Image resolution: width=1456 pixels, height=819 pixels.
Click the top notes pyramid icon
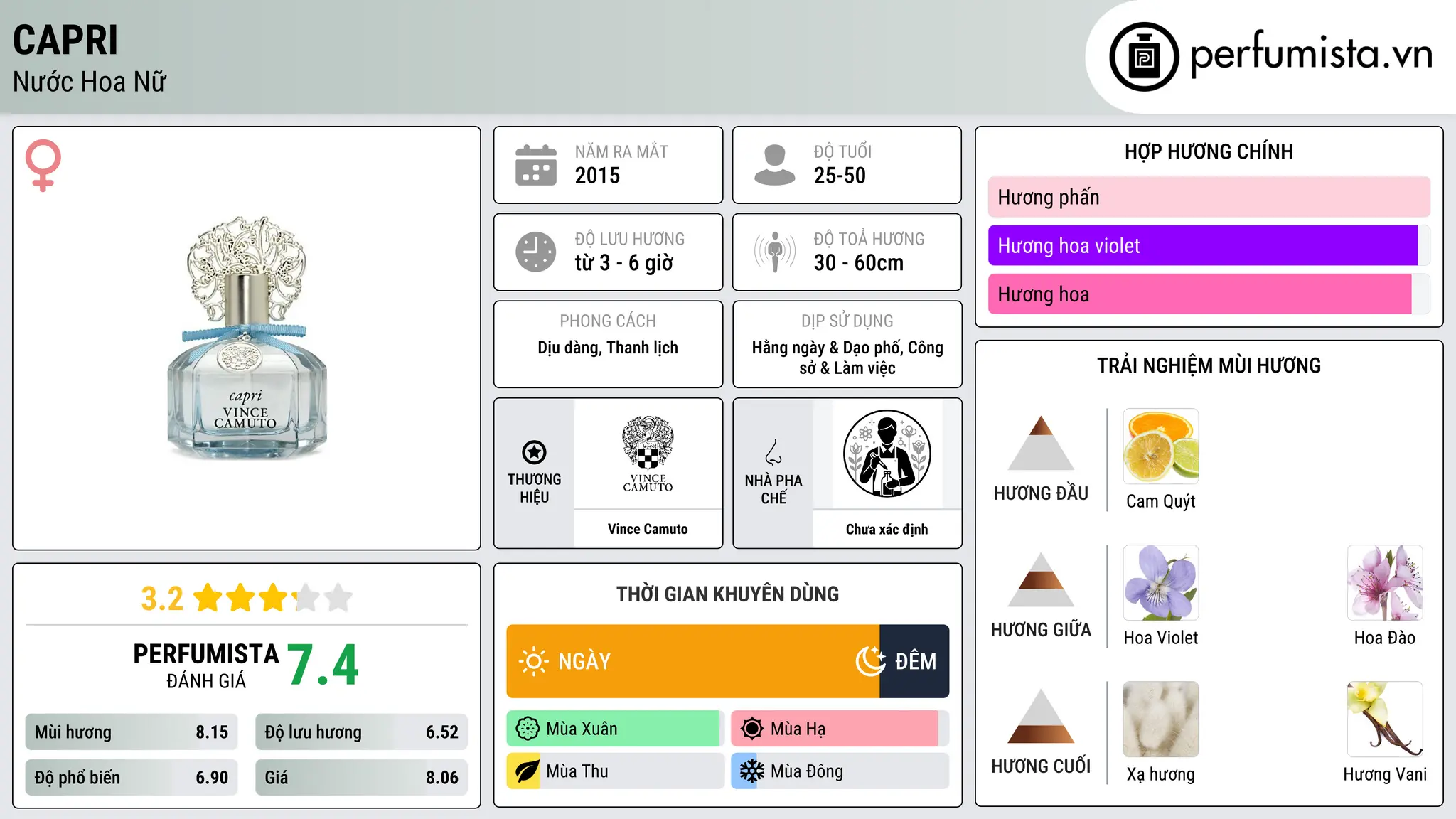tap(1041, 443)
